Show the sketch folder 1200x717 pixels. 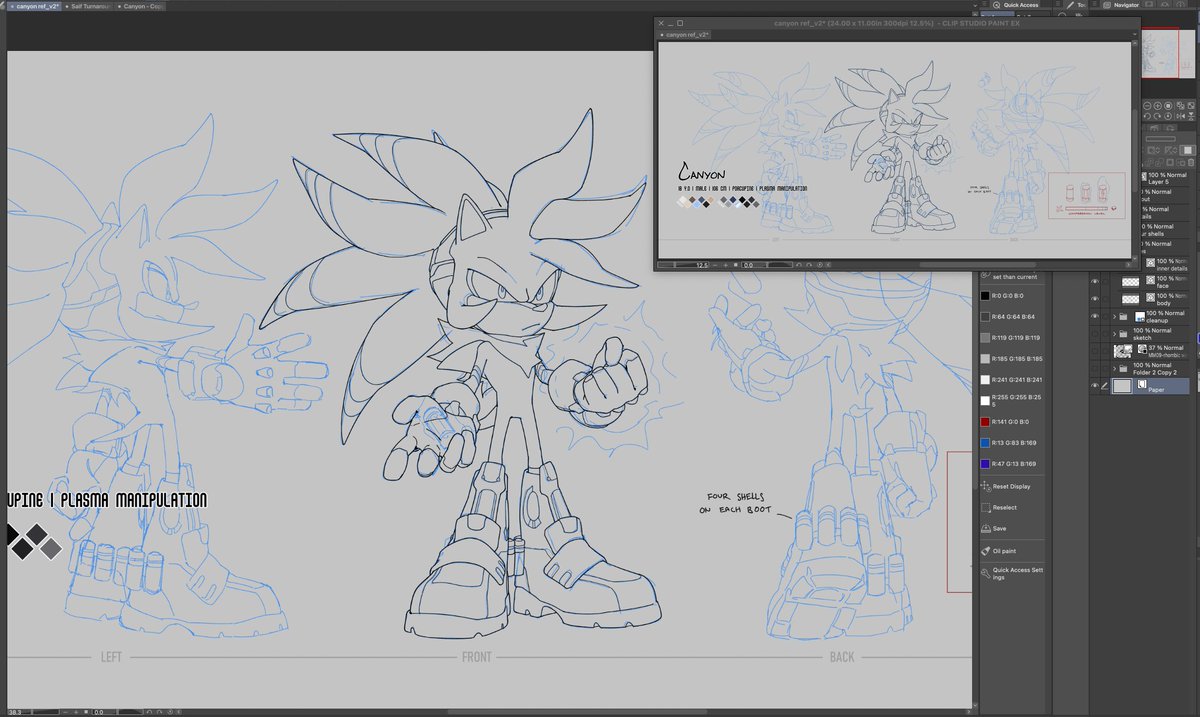pos(1095,334)
